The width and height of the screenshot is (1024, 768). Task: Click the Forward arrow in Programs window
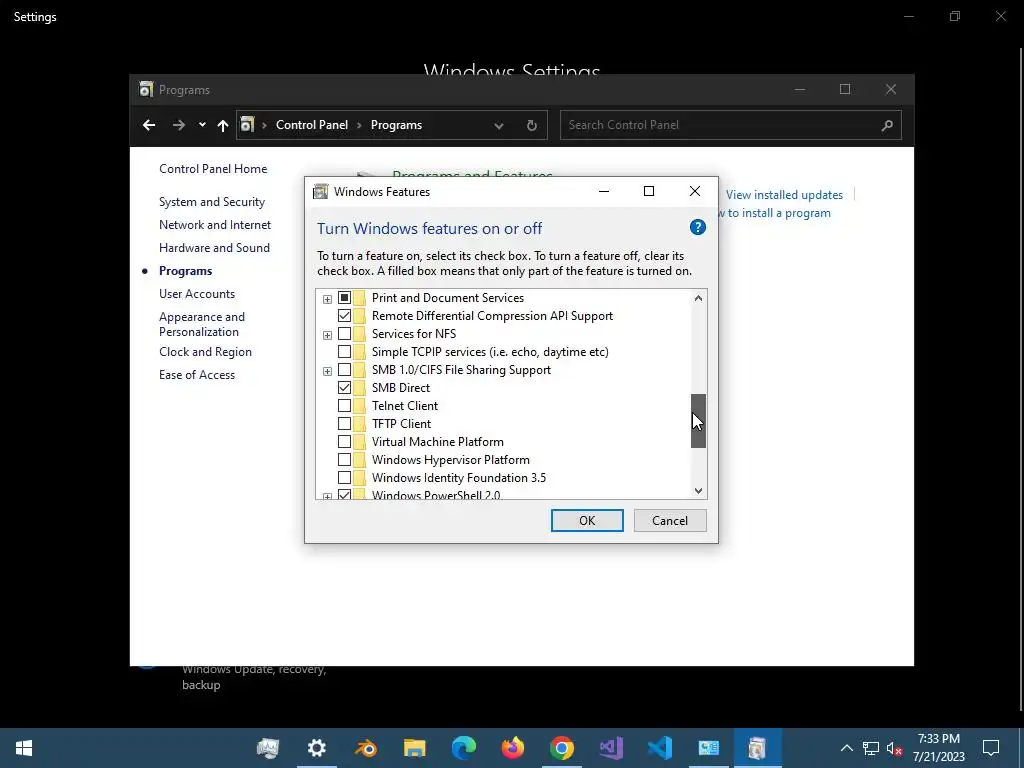click(x=178, y=125)
